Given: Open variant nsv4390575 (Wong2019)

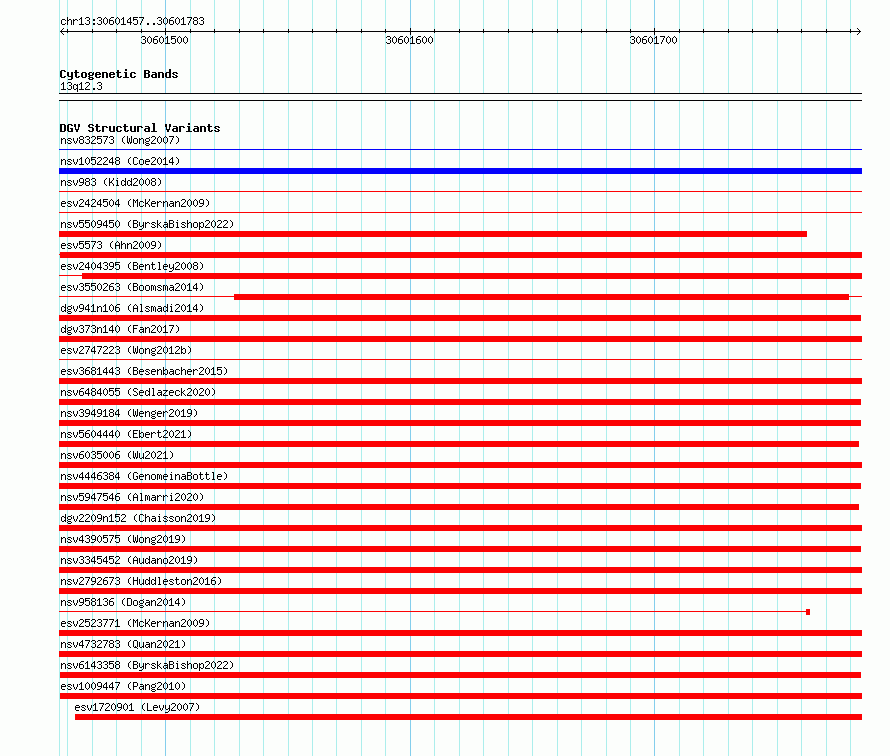Looking at the screenshot, I should tap(123, 539).
